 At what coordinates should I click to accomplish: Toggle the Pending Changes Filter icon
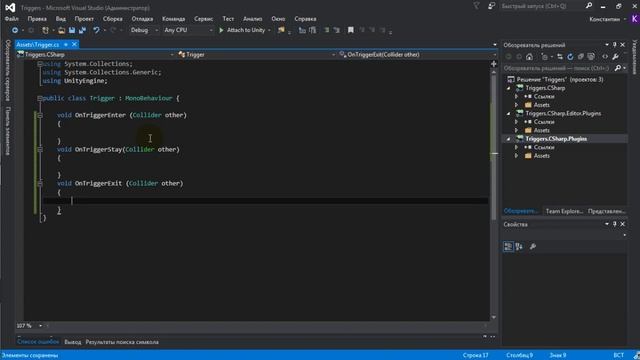click(545, 57)
